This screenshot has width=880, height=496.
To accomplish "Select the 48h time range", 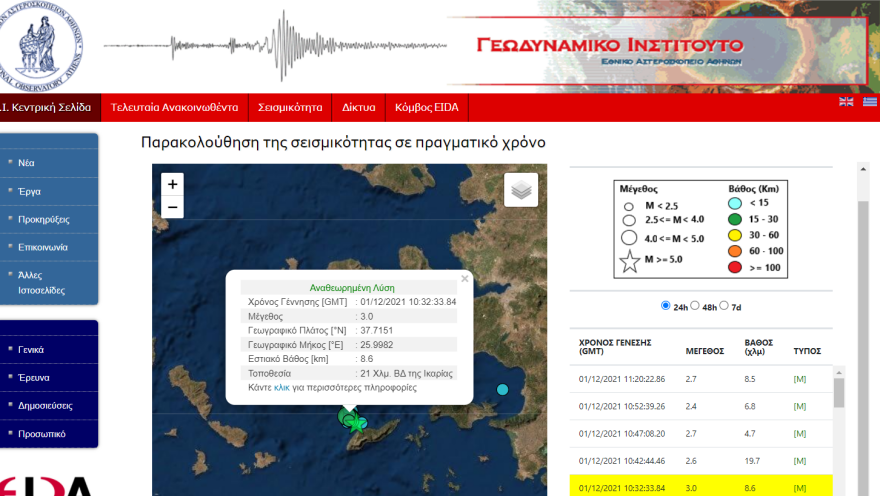I will (x=695, y=306).
